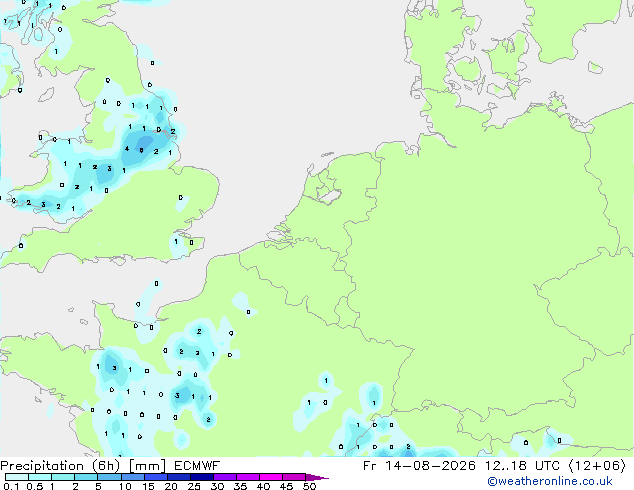Image resolution: width=634 pixels, height=490 pixels.
Task: Select the 35–40 mm legend color swatch
Action: coord(248,477)
